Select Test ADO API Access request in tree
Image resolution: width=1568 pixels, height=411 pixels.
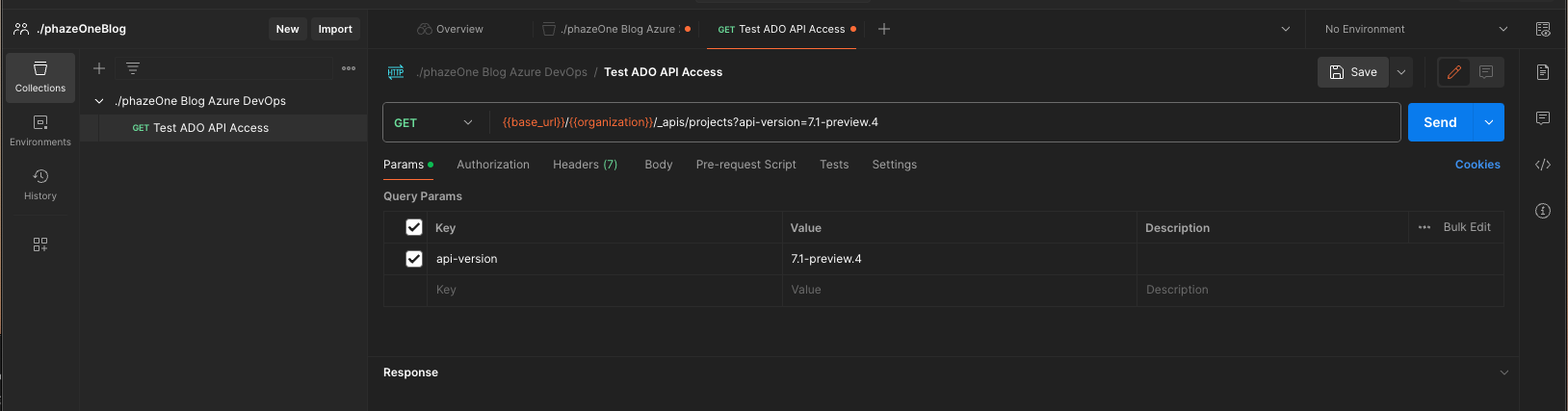[223, 128]
